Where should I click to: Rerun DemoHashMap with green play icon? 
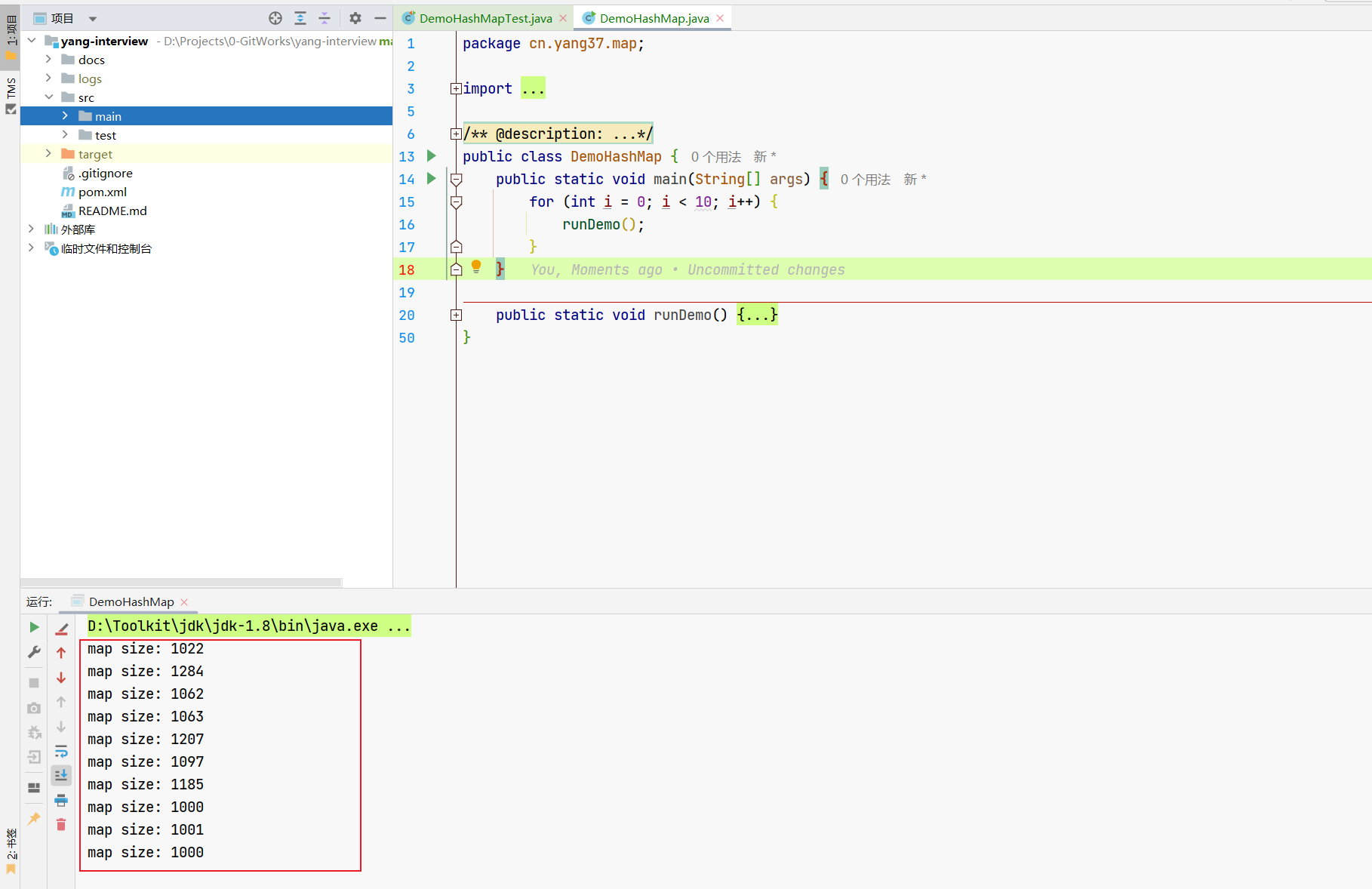click(34, 627)
